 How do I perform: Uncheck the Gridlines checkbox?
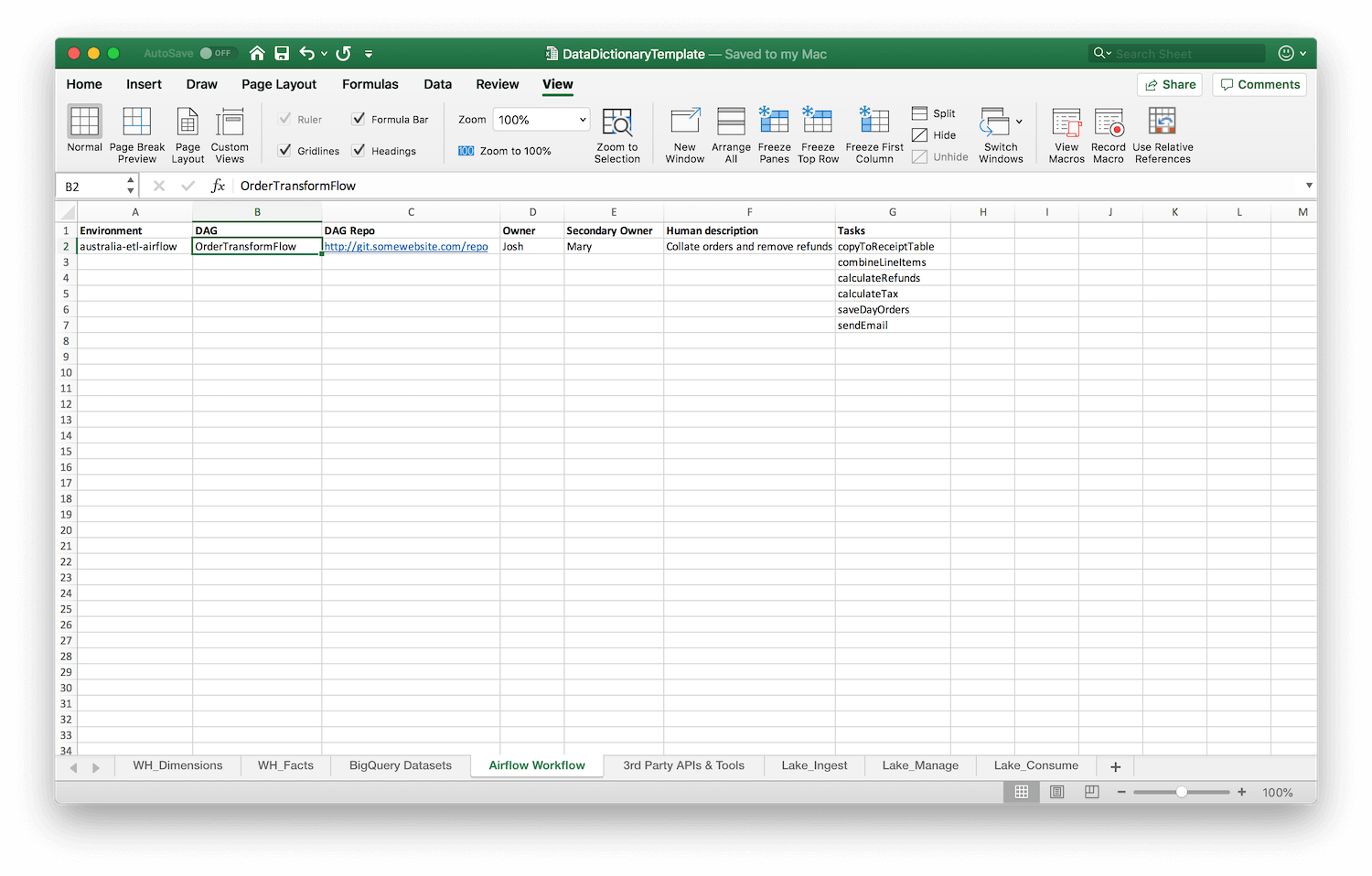[x=285, y=151]
